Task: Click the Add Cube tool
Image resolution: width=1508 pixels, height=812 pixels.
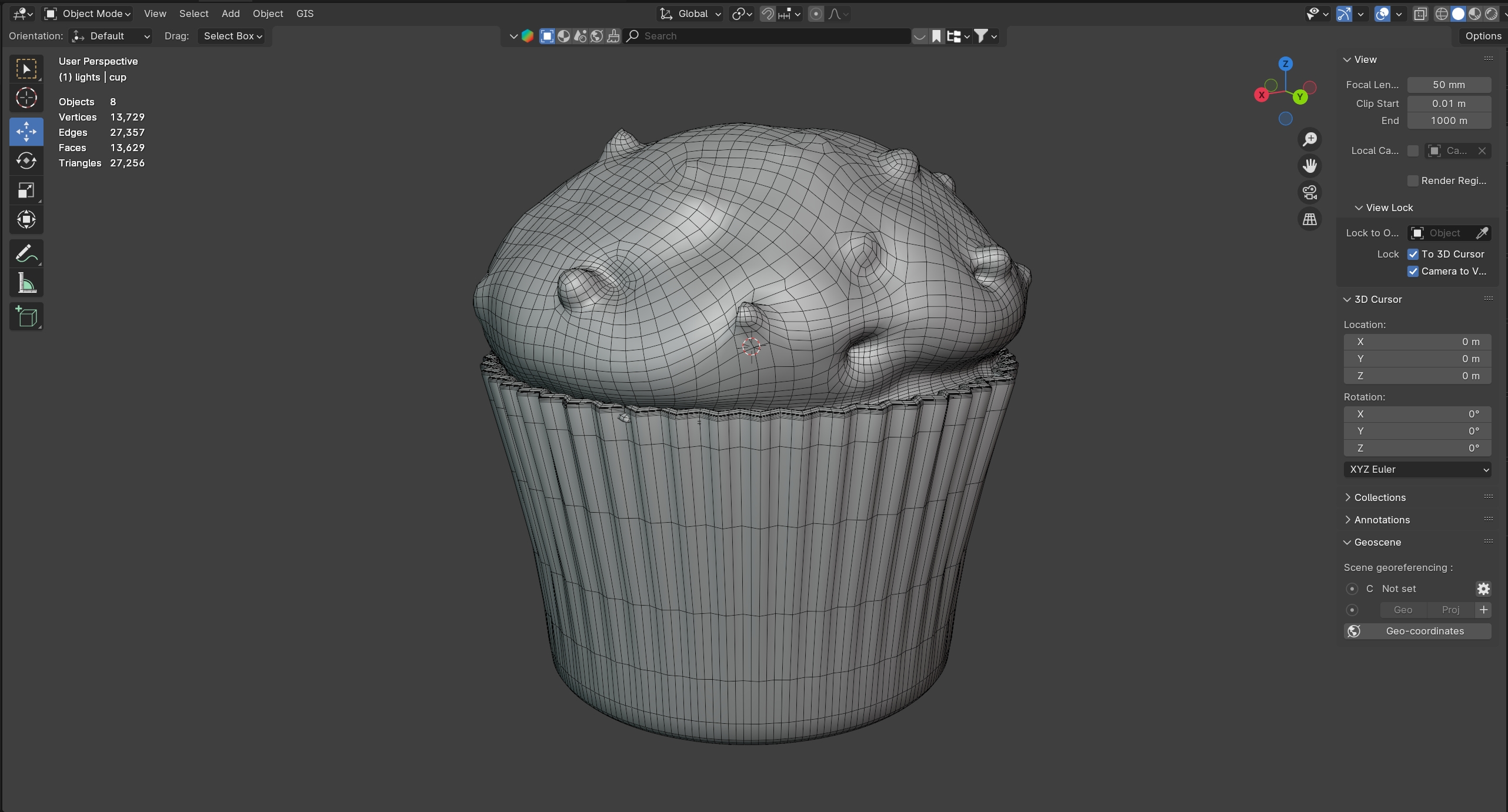Action: click(x=26, y=316)
